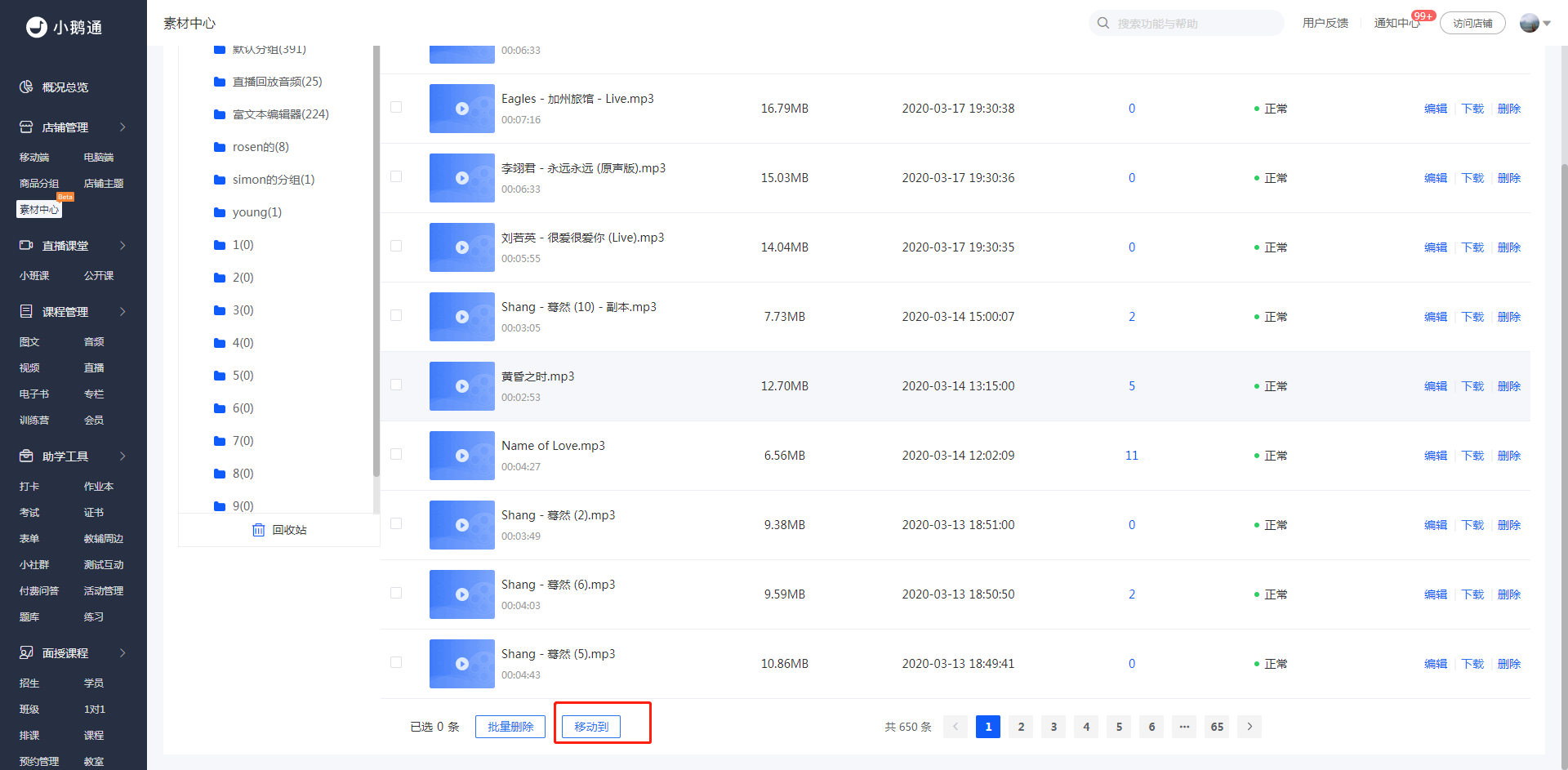
Task: Click the search magnifier icon
Action: pos(1103,23)
